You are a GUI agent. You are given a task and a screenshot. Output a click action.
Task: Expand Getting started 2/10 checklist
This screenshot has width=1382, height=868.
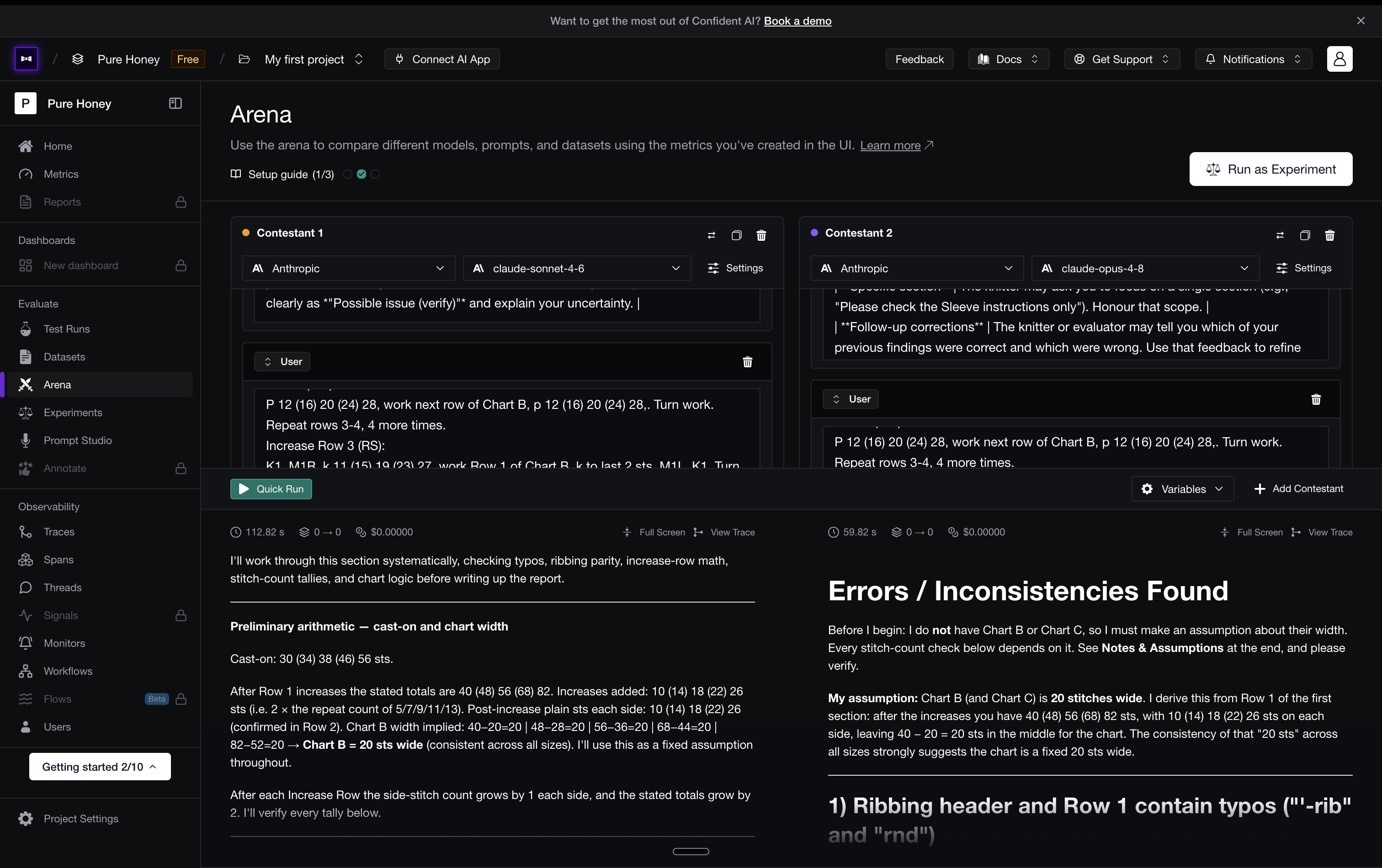click(100, 767)
